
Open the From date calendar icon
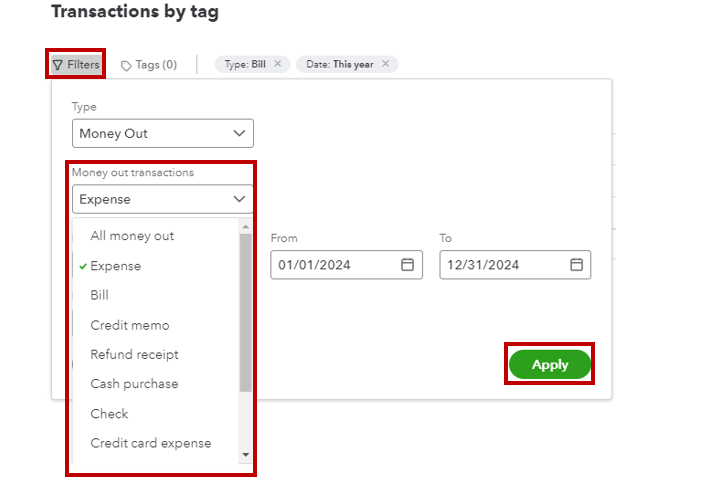(x=407, y=265)
